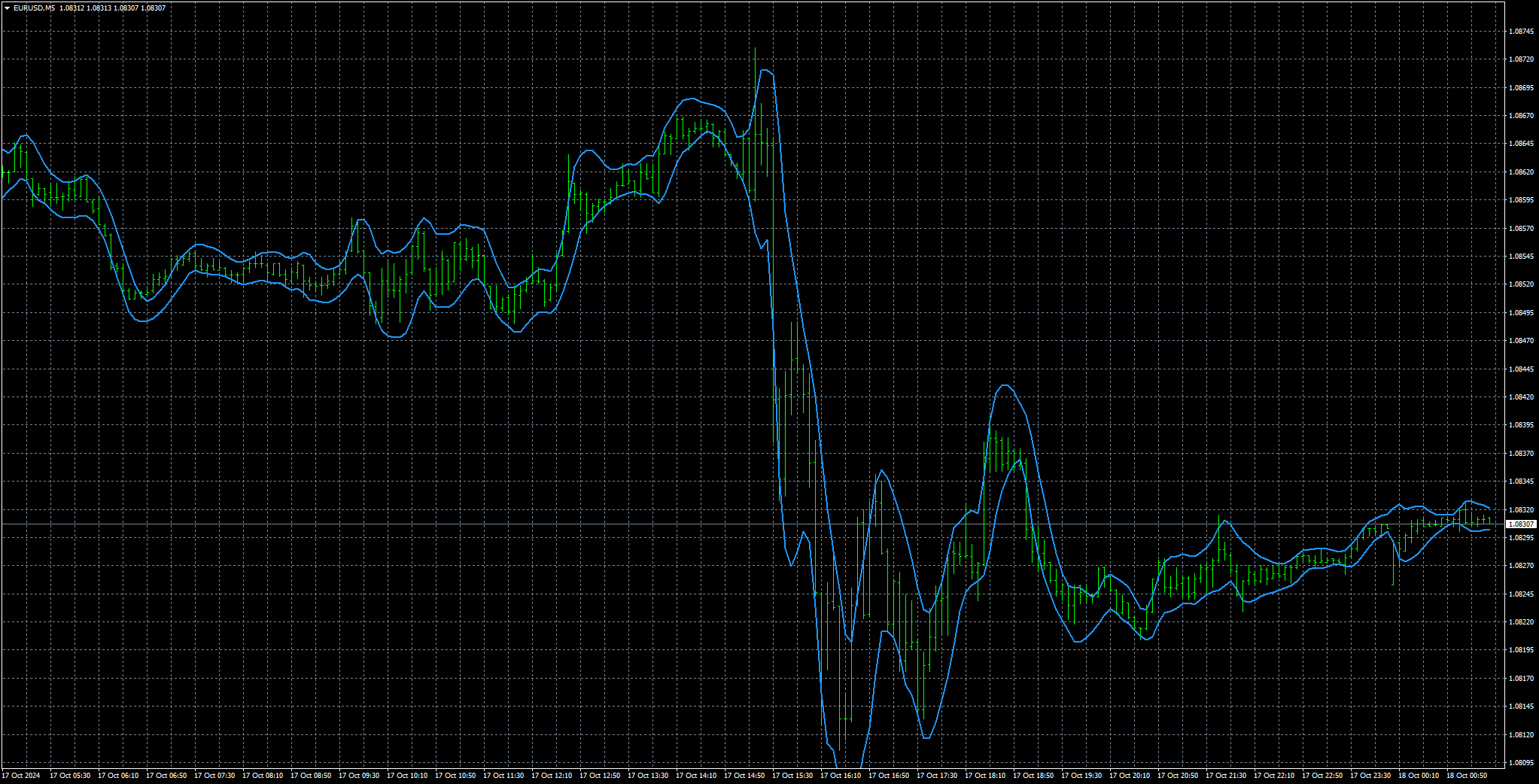Click the 17 Oct 2024 time label

[x=21, y=776]
